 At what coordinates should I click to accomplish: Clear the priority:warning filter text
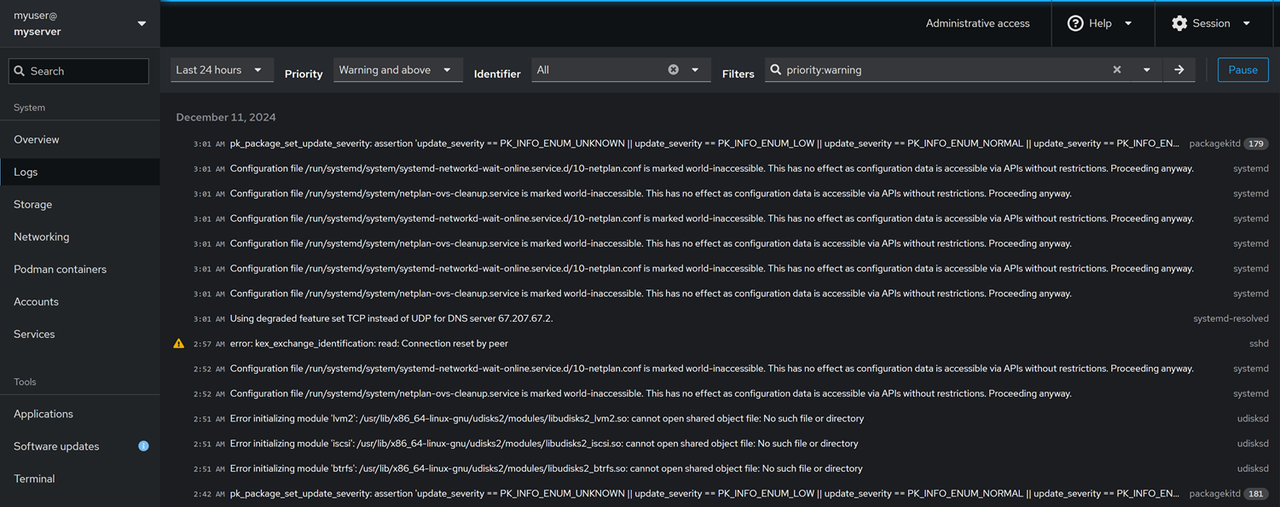1117,70
